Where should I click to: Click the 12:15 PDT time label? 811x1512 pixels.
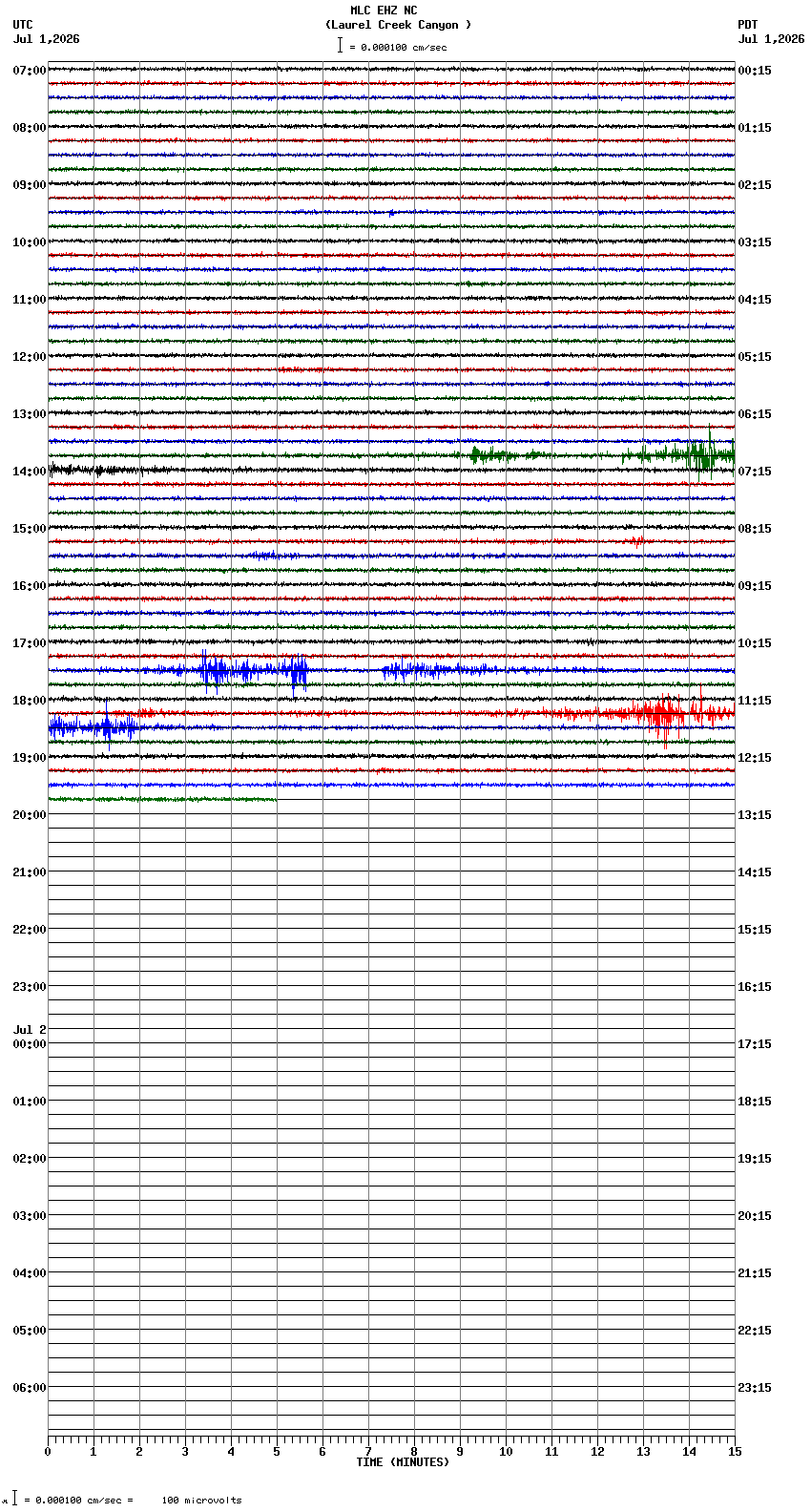(755, 758)
